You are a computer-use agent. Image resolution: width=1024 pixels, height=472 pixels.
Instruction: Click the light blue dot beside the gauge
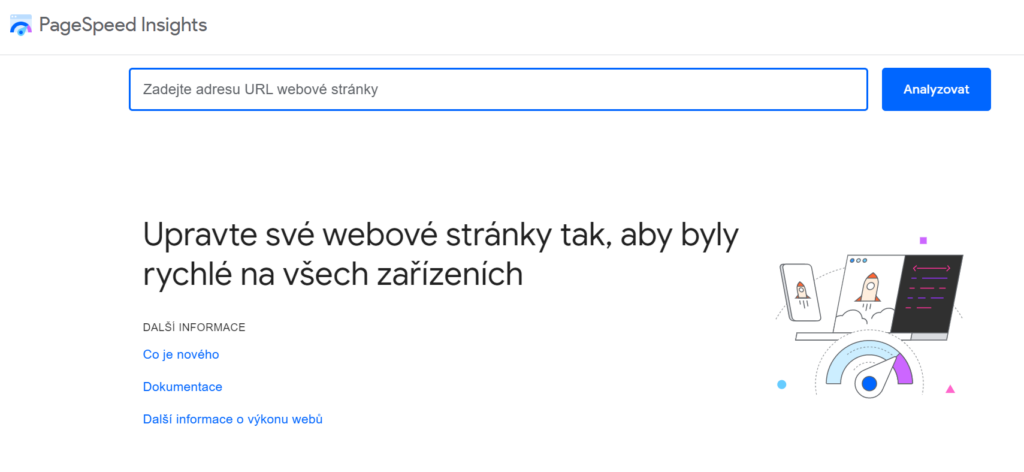(x=781, y=385)
